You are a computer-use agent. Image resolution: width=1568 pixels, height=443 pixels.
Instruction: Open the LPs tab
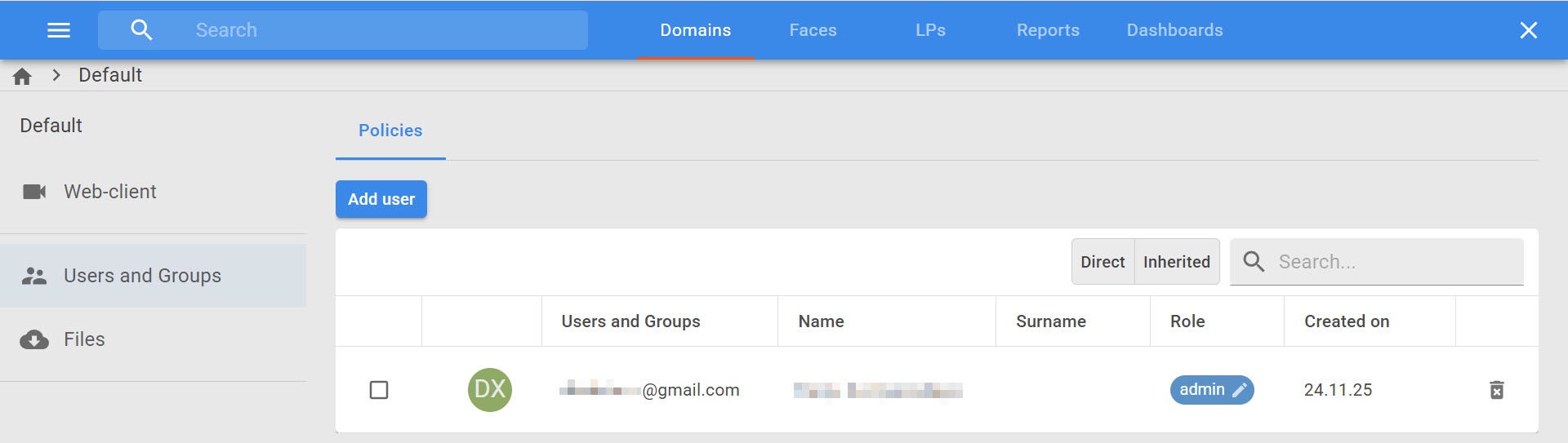[x=930, y=30]
